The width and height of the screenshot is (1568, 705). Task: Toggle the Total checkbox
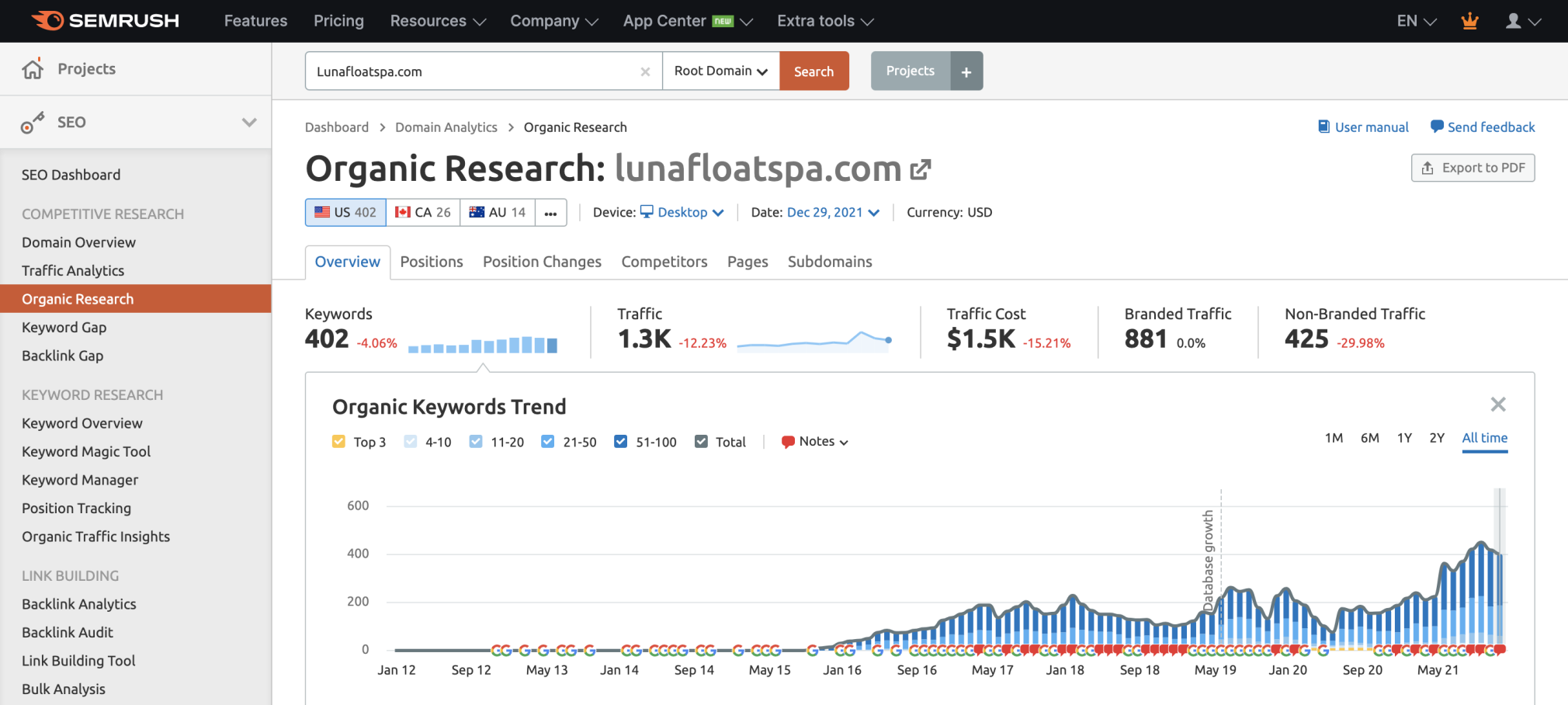[x=701, y=442]
